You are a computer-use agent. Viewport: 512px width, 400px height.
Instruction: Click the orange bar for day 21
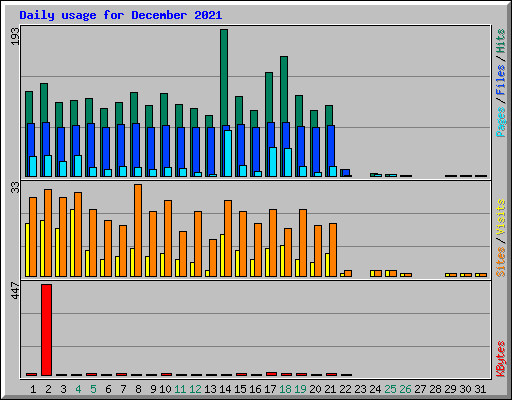(333, 250)
